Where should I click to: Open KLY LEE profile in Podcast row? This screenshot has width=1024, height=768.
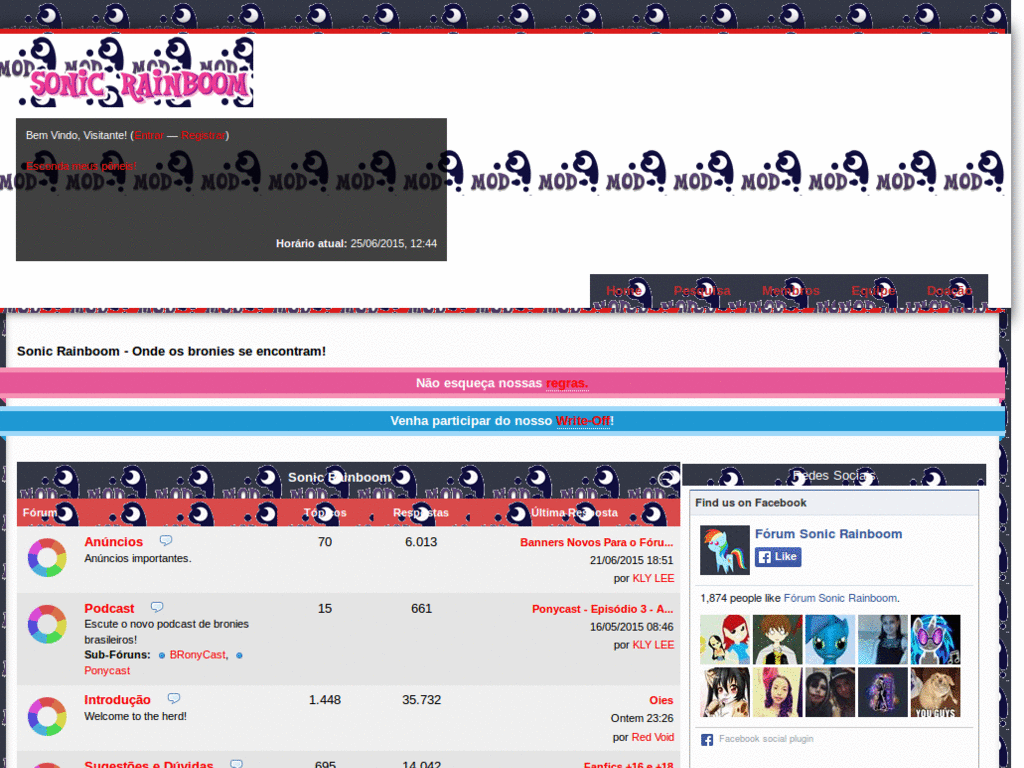point(653,645)
